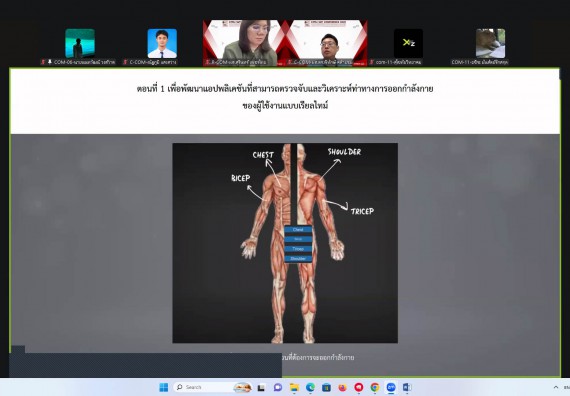The height and width of the screenshot is (396, 570).
Task: Select the COM-06 participant thumbnail with silhouette
Action: [x=80, y=43]
